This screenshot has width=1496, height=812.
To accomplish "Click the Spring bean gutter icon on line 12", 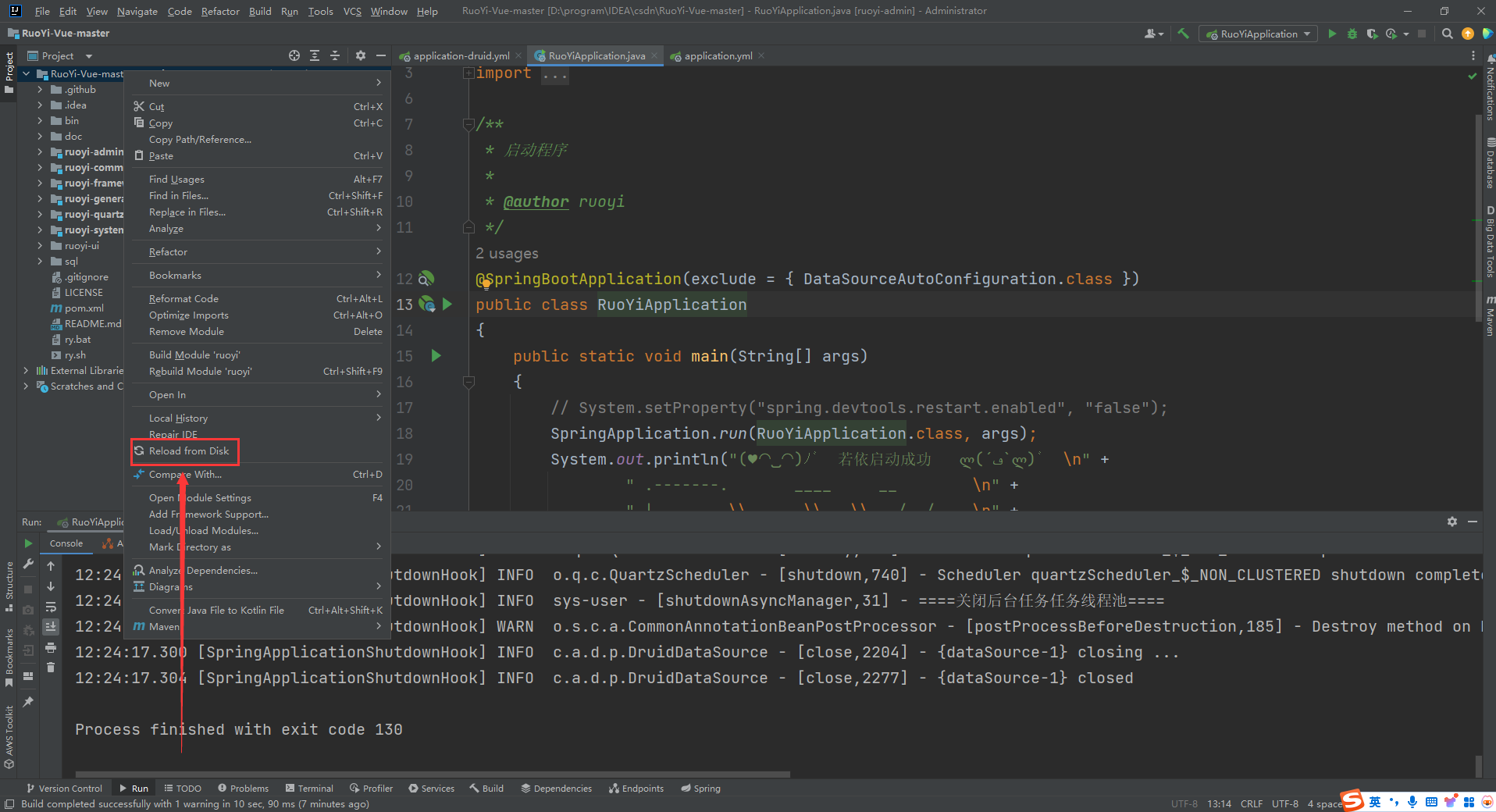I will point(426,279).
